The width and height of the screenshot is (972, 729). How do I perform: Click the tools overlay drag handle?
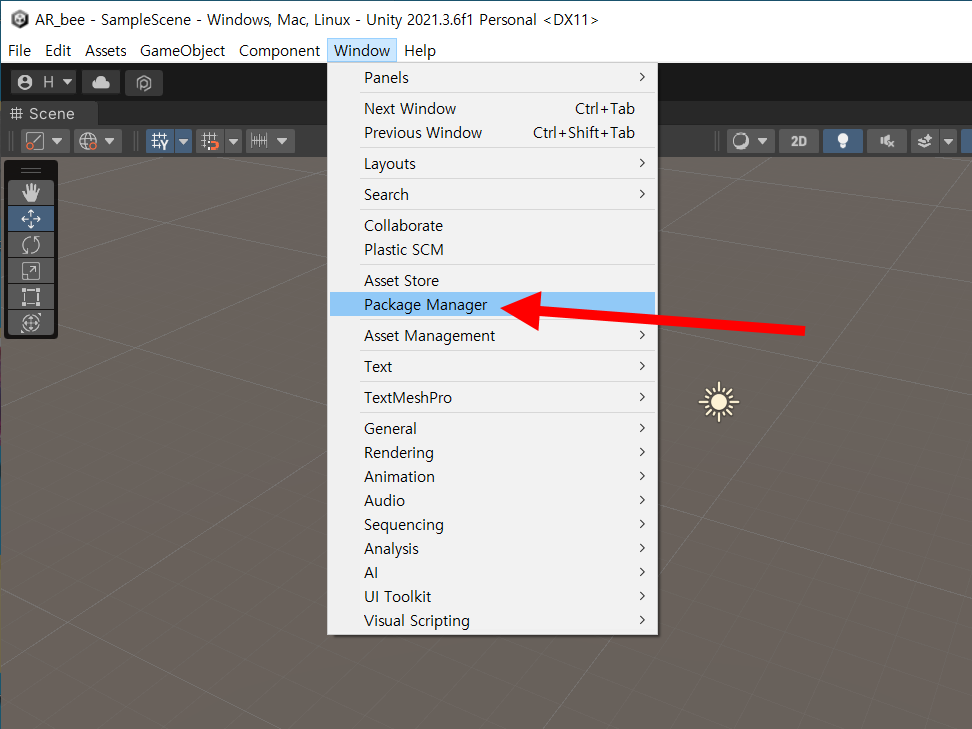31,170
